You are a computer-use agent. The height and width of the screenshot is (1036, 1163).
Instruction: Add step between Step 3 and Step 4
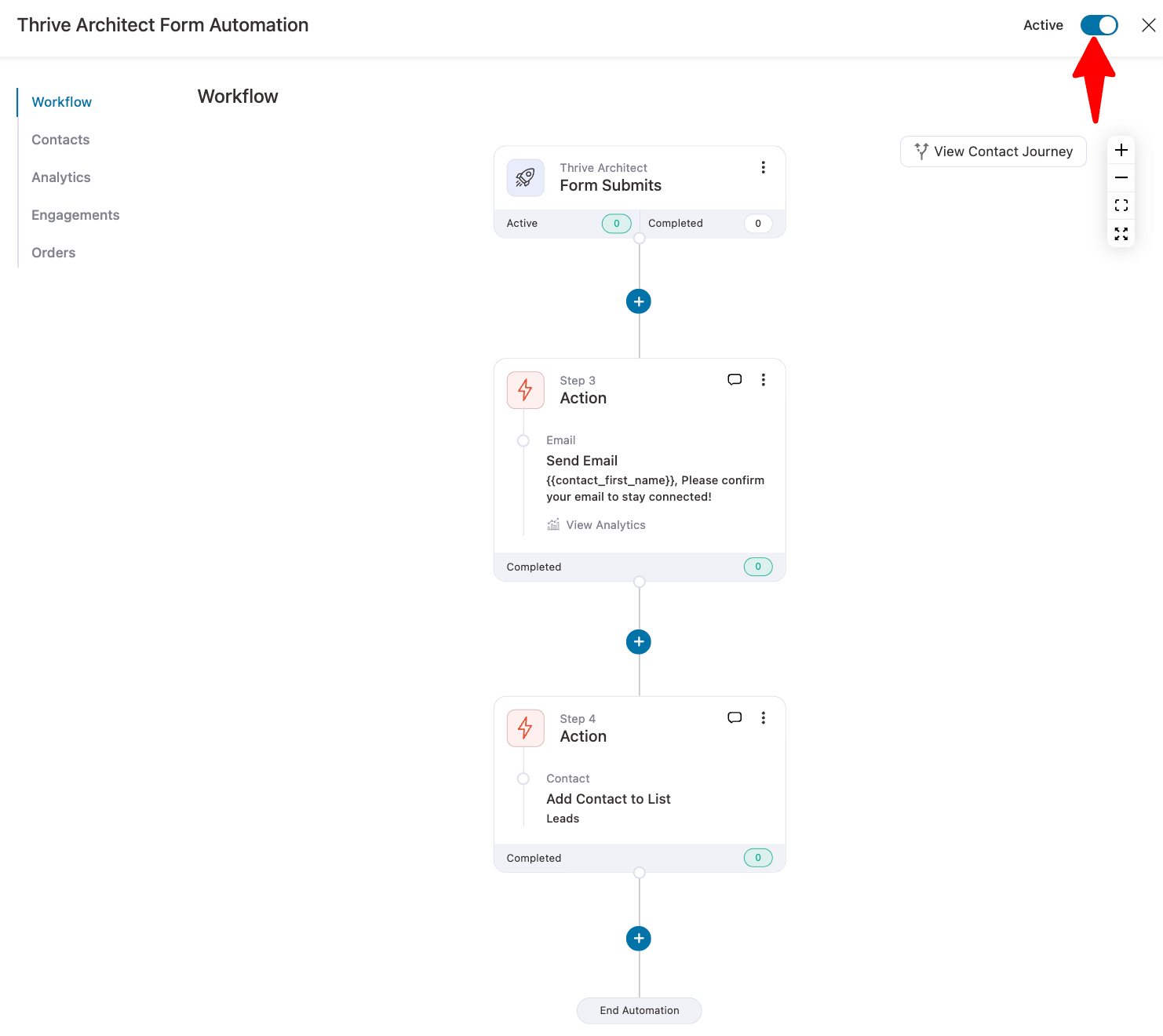pos(639,642)
